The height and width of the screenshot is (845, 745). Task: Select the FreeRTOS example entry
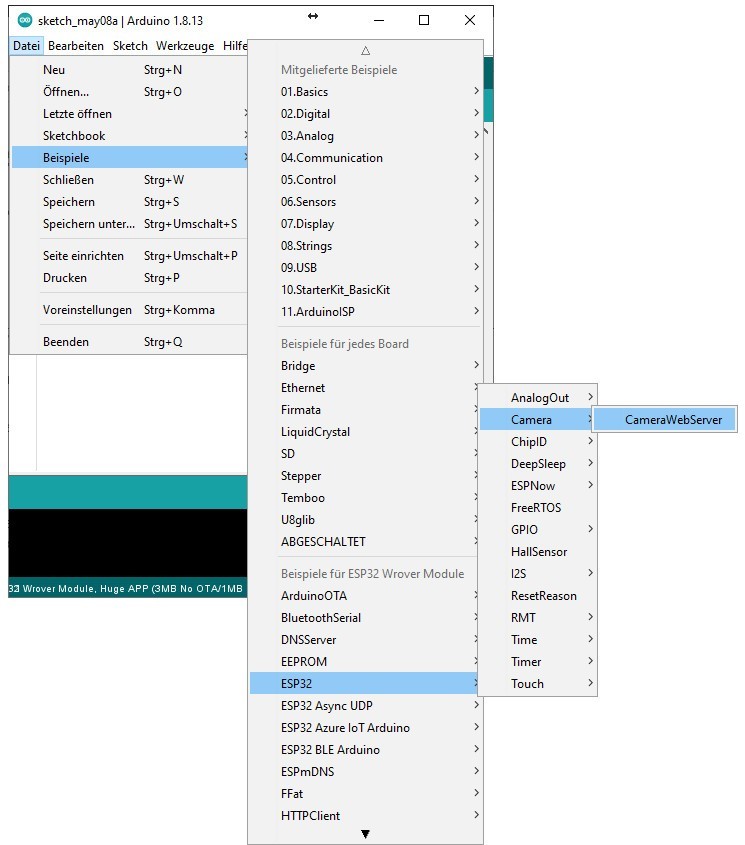pos(536,508)
